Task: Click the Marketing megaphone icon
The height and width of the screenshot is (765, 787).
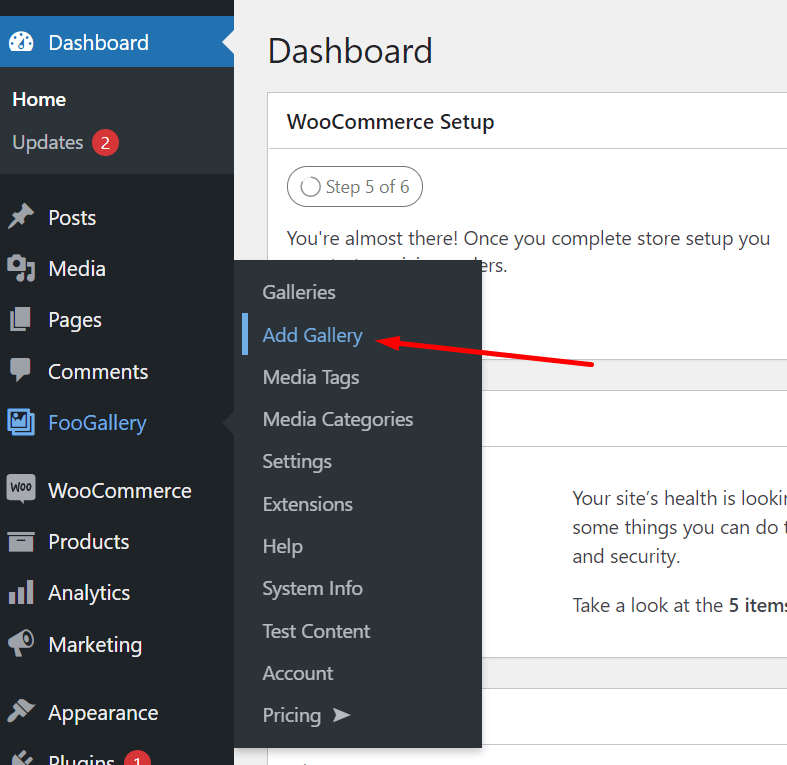Action: (21, 644)
